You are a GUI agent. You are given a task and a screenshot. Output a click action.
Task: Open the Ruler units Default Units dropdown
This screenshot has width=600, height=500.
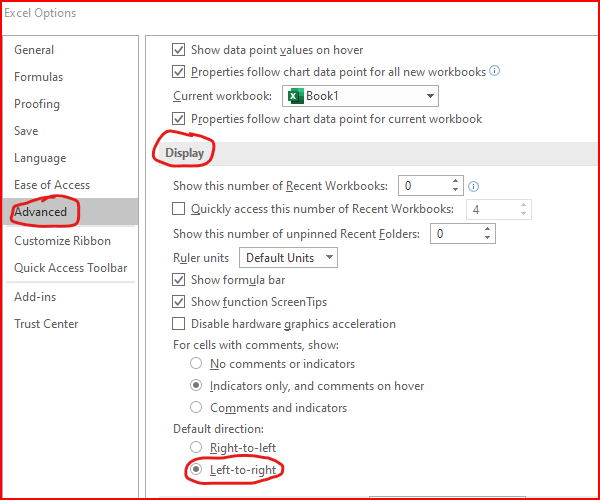point(288,257)
